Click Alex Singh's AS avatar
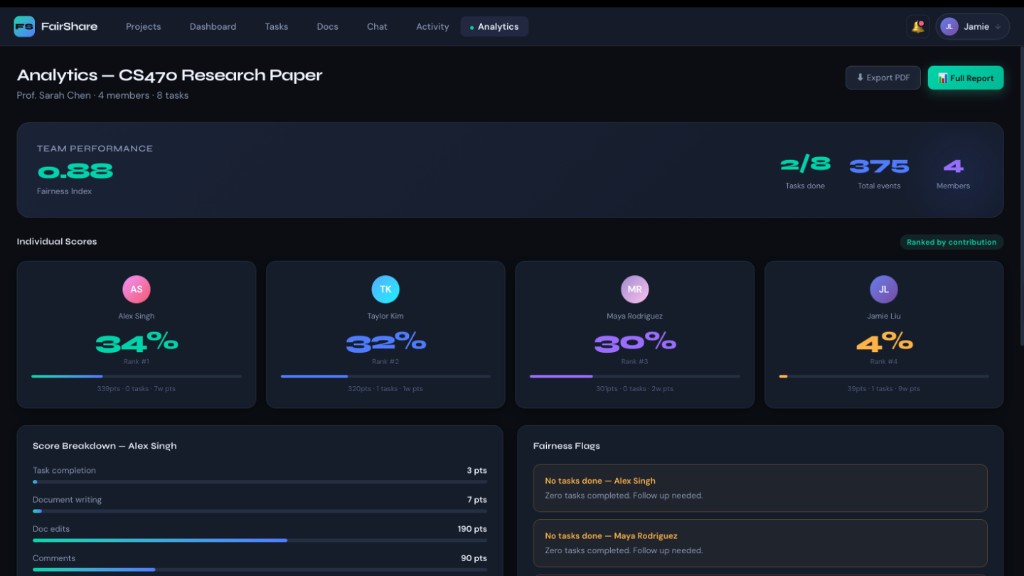Viewport: 1024px width, 576px height. point(136,289)
